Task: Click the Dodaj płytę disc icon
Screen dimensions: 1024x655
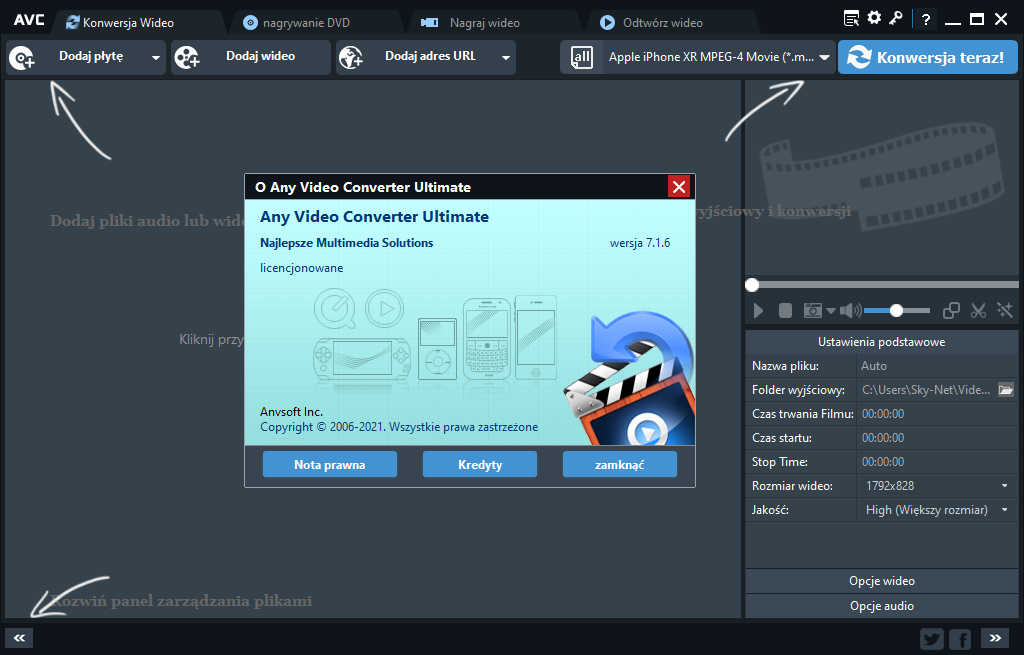Action: tap(22, 58)
